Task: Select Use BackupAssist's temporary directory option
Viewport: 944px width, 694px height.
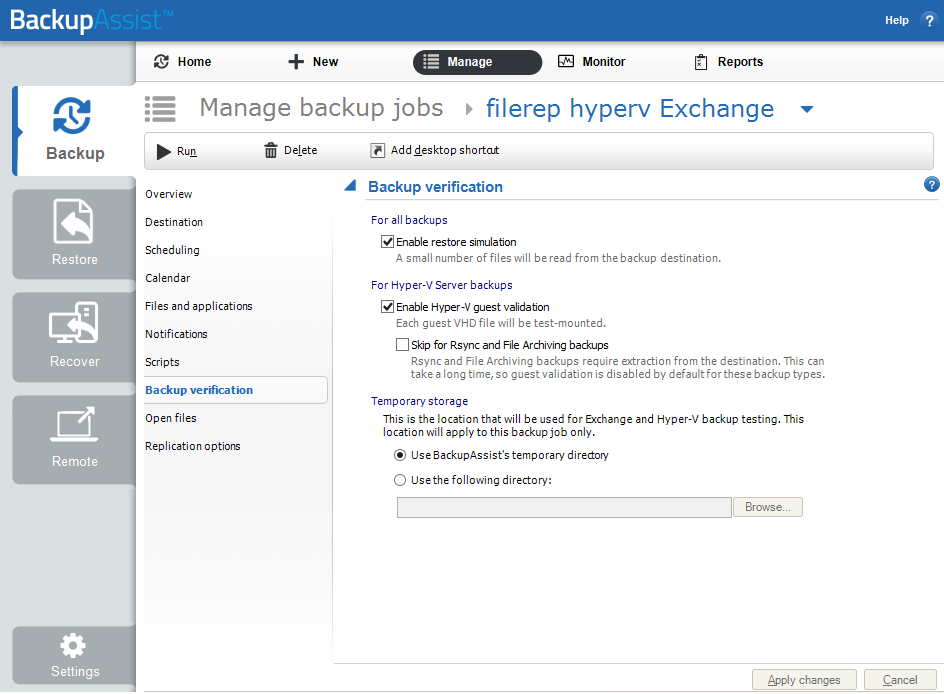Action: (400, 455)
